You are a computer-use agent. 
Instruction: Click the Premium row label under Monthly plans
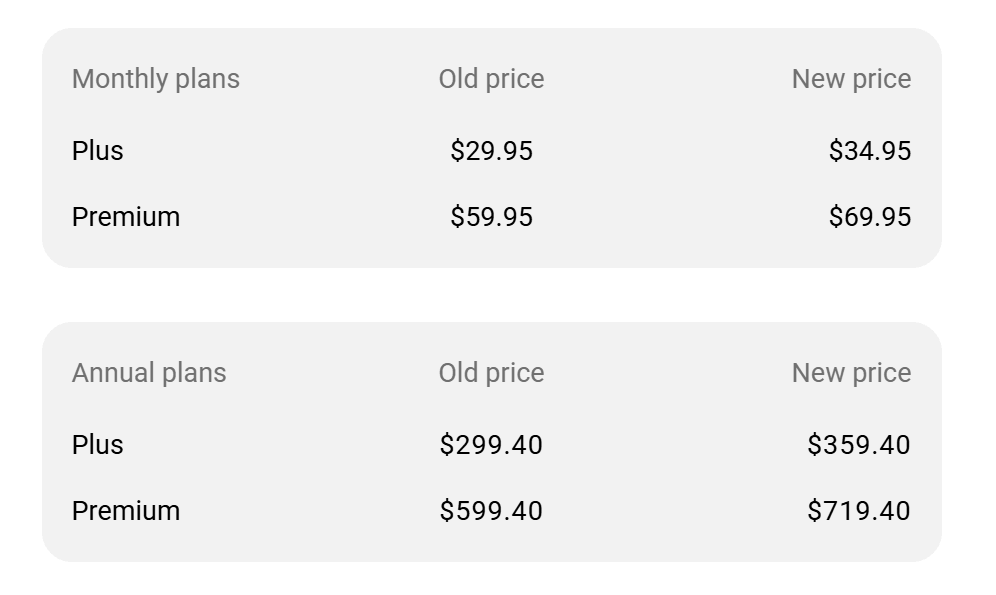pos(126,217)
